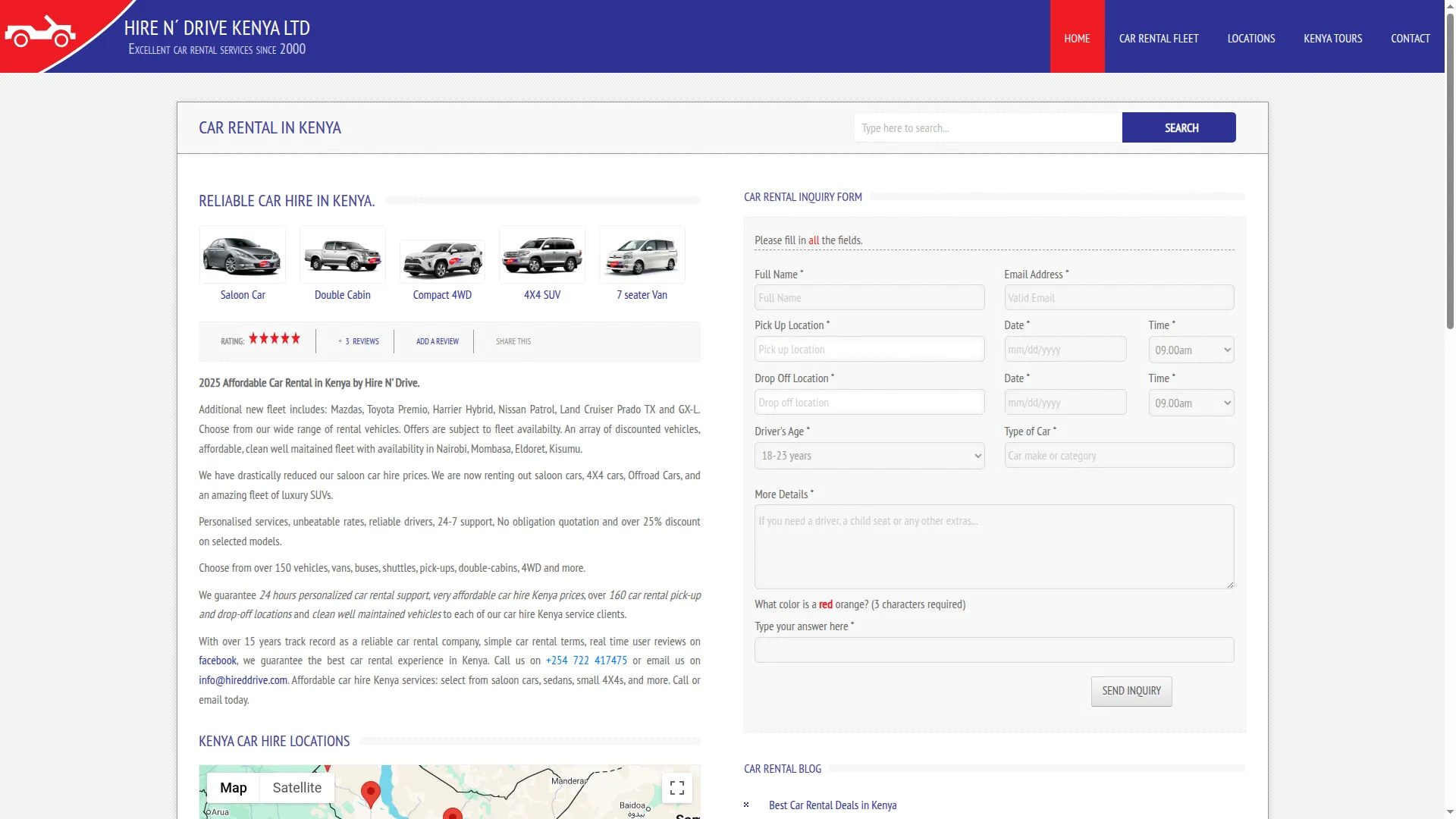Click the ADD A REVIEW link
This screenshot has width=1456, height=819.
click(x=438, y=341)
